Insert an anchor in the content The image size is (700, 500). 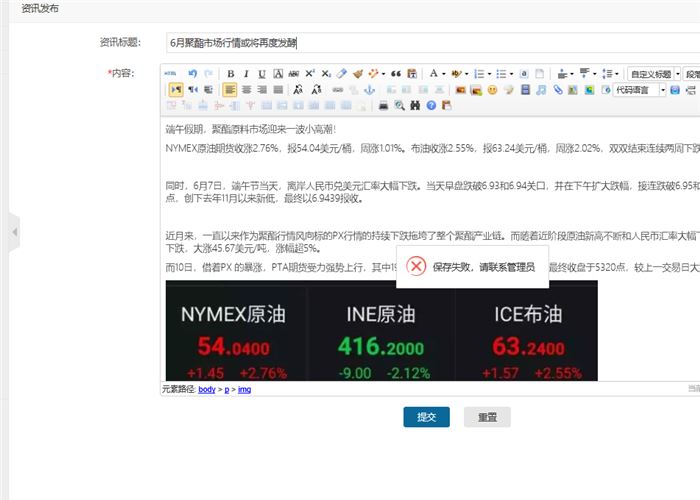coord(369,90)
